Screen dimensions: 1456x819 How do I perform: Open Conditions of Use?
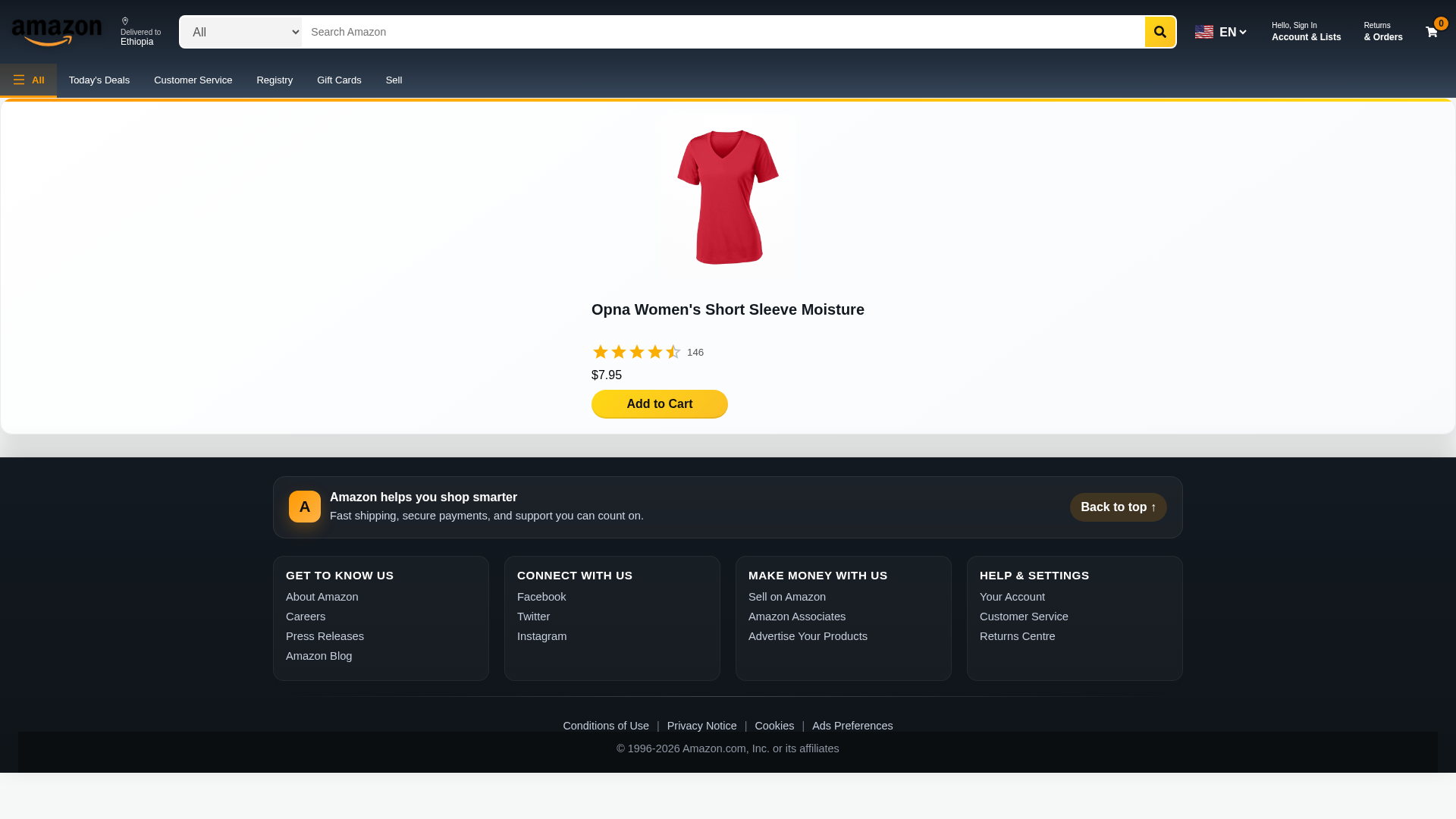click(x=606, y=726)
